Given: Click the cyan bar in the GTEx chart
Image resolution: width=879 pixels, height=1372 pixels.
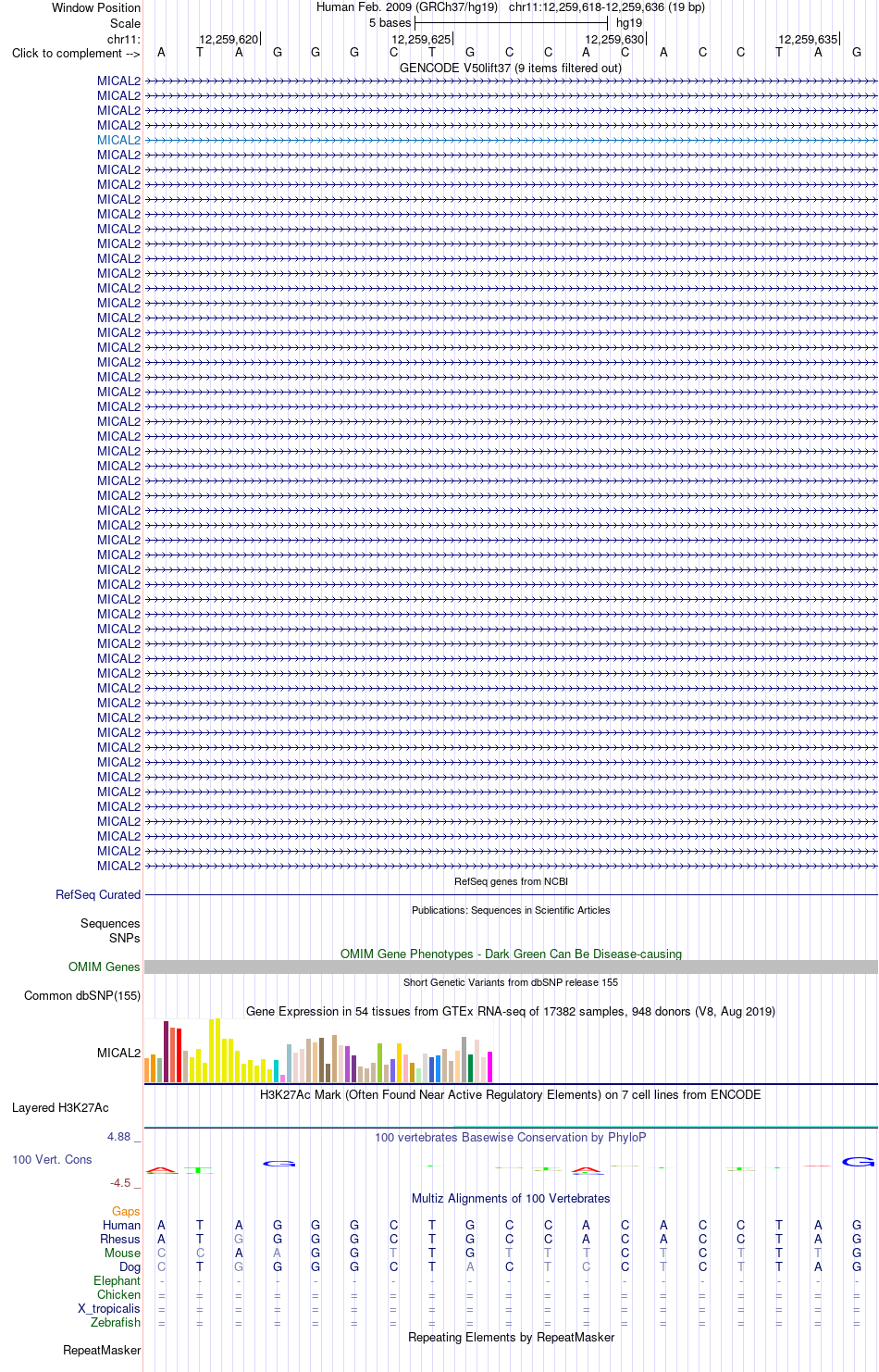Looking at the screenshot, I should 276,1071.
